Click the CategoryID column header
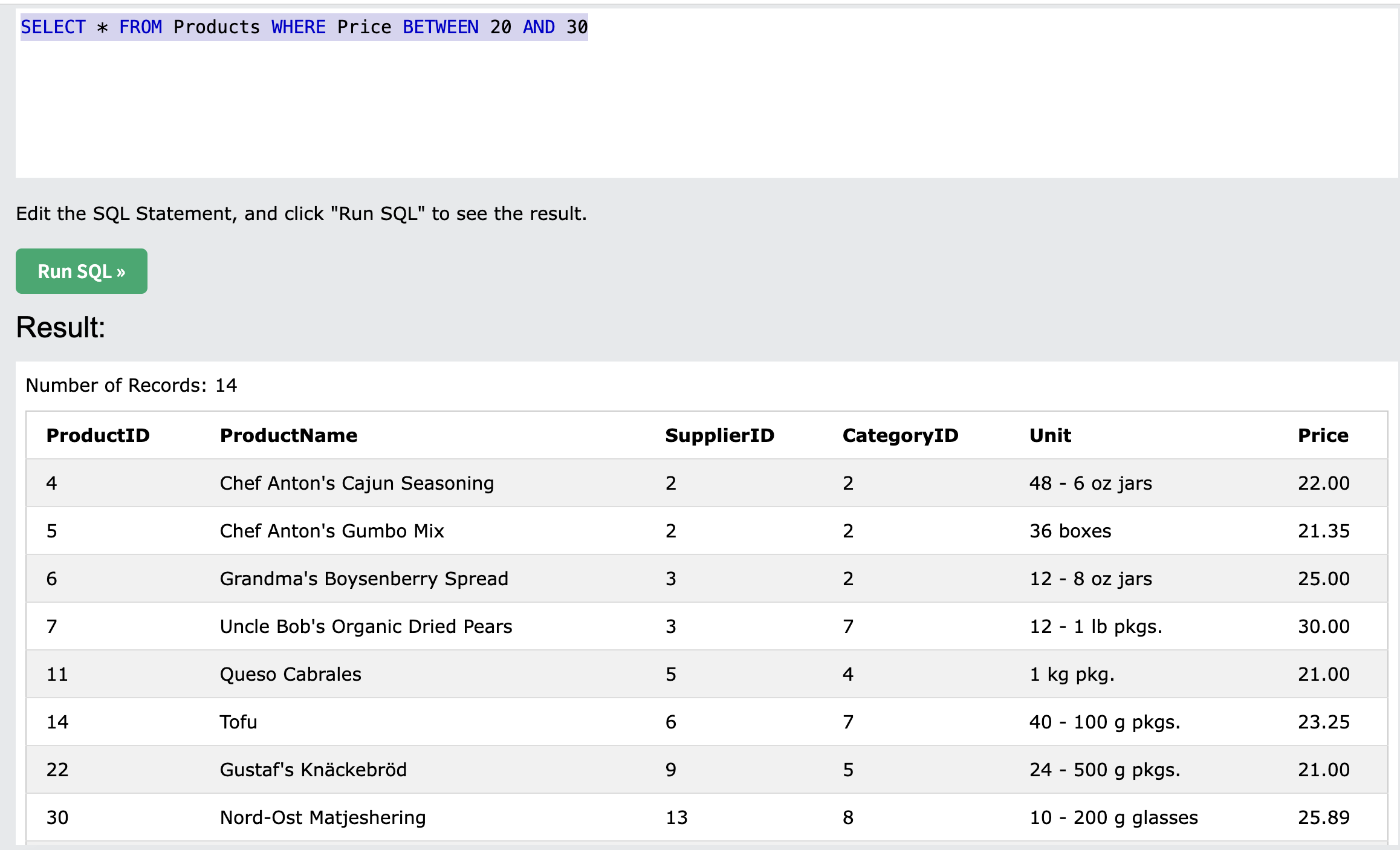This screenshot has height=850, width=1400. [900, 435]
